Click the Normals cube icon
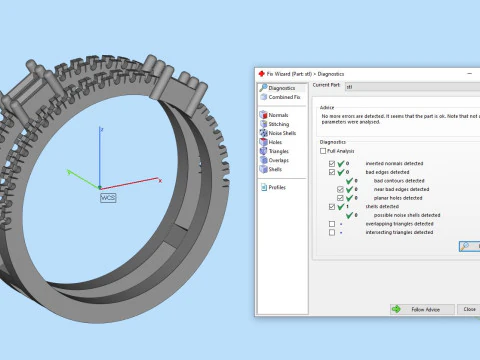Screen dimensions: 480x360 click(x=263, y=115)
